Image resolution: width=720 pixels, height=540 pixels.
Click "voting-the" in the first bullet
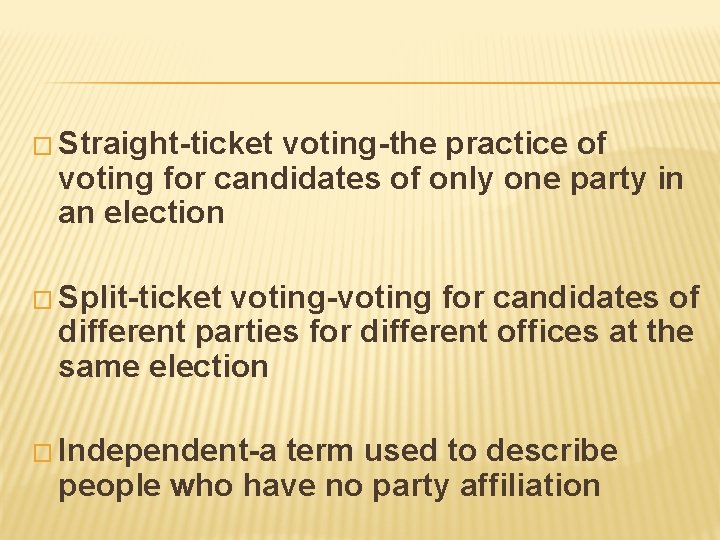(x=358, y=144)
